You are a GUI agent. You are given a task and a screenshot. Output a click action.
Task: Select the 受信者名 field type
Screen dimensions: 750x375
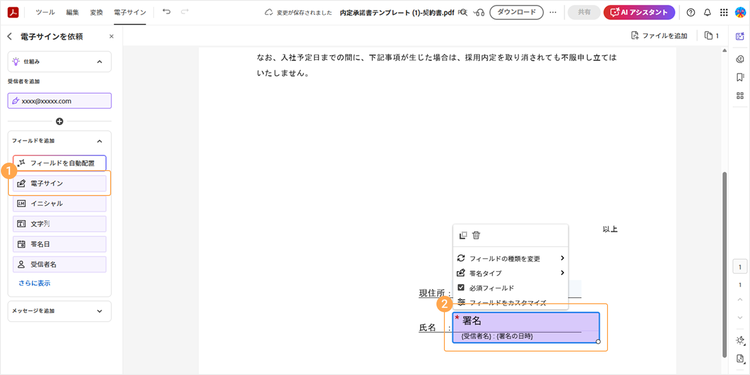(59, 264)
